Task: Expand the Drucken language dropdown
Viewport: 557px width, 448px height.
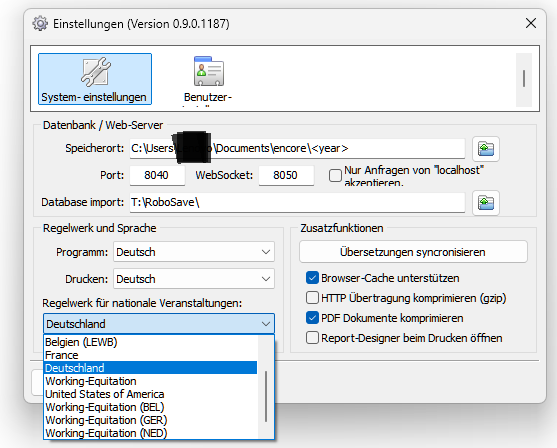Action: (x=194, y=279)
